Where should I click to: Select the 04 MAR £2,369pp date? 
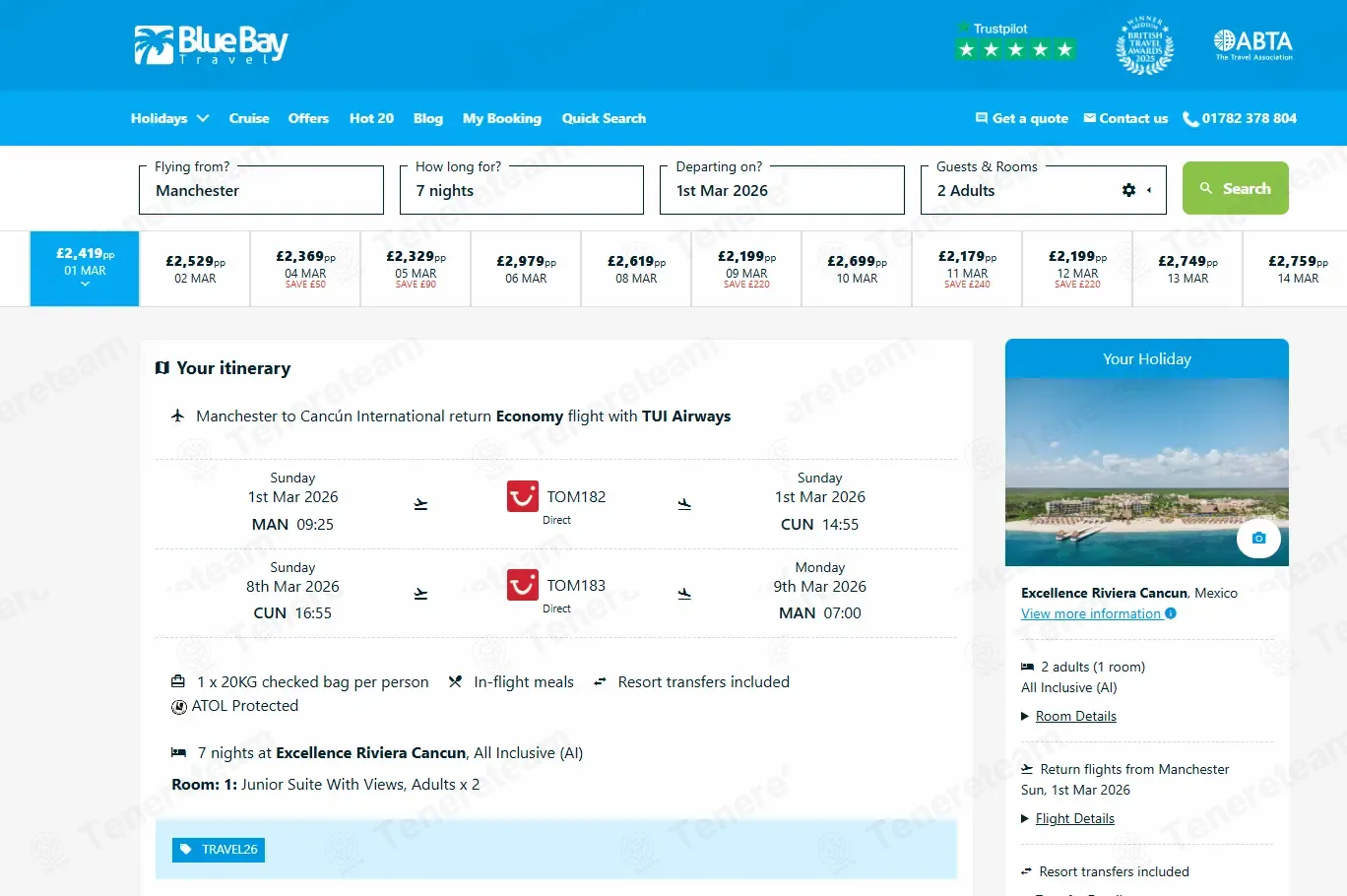(x=305, y=269)
